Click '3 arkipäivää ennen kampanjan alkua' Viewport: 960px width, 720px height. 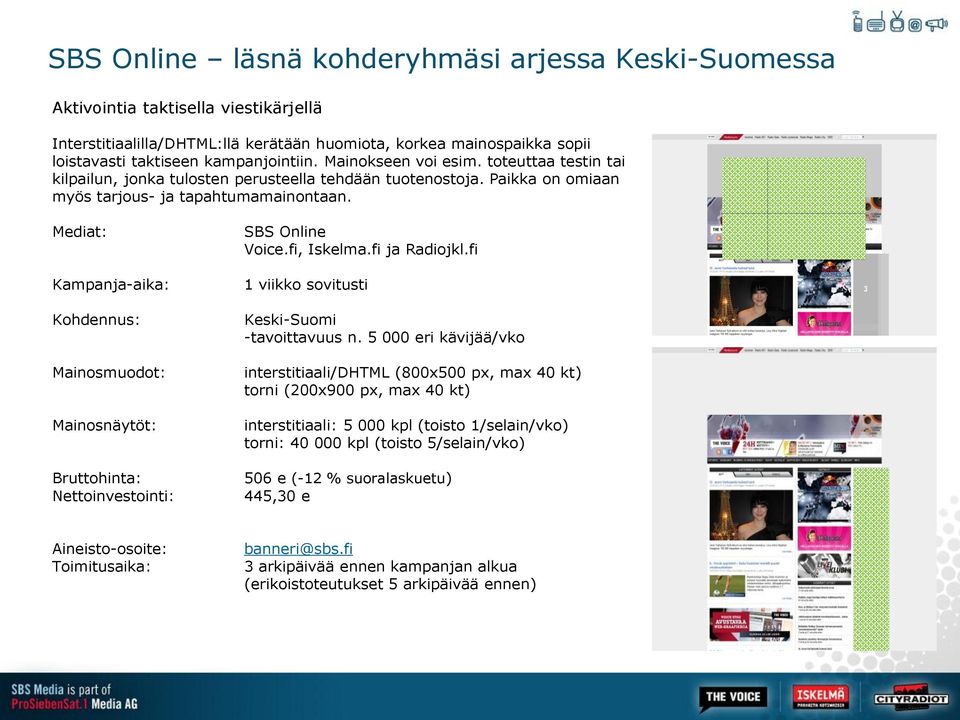click(380, 566)
